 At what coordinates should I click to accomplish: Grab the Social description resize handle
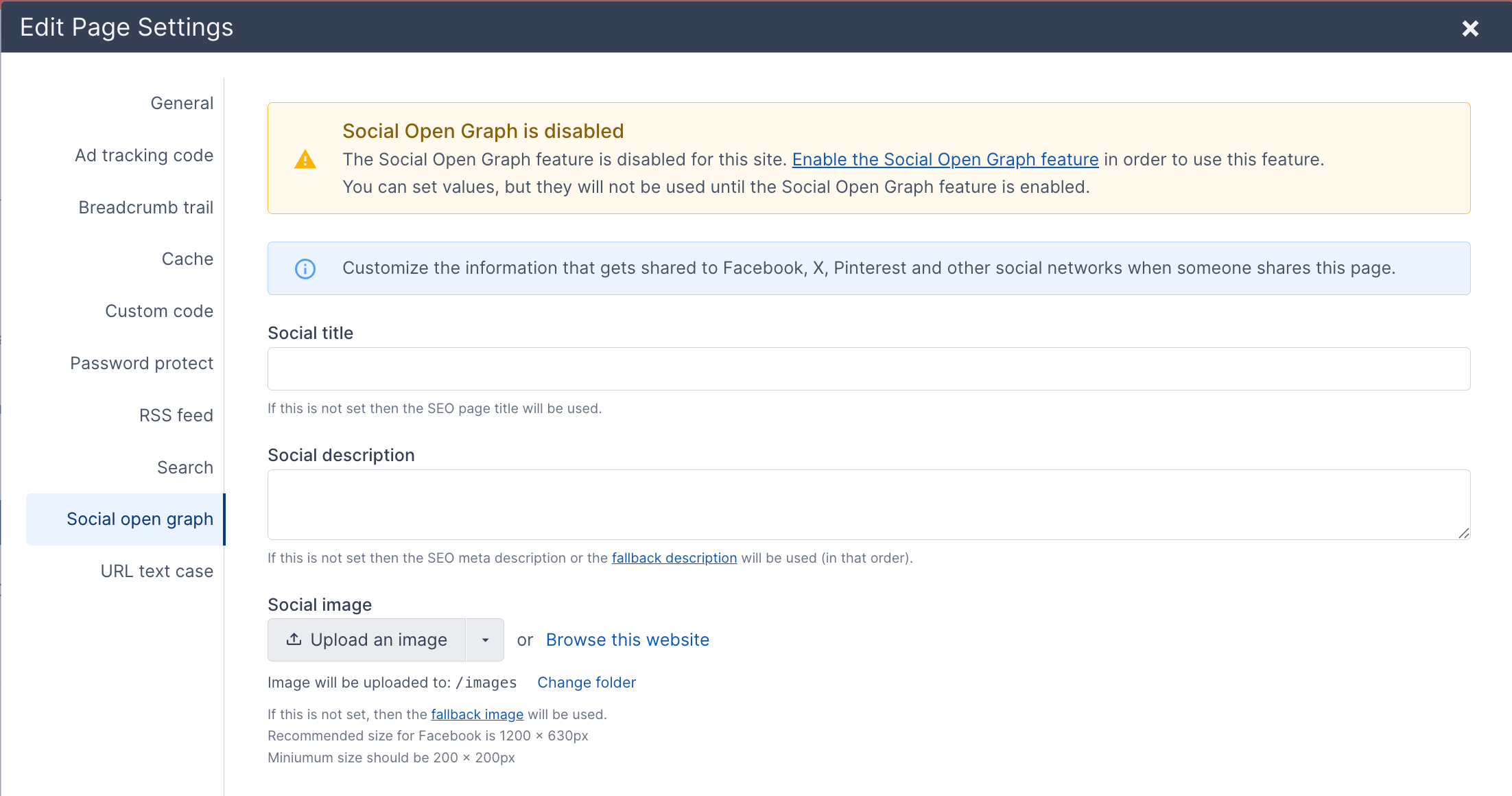point(1463,533)
